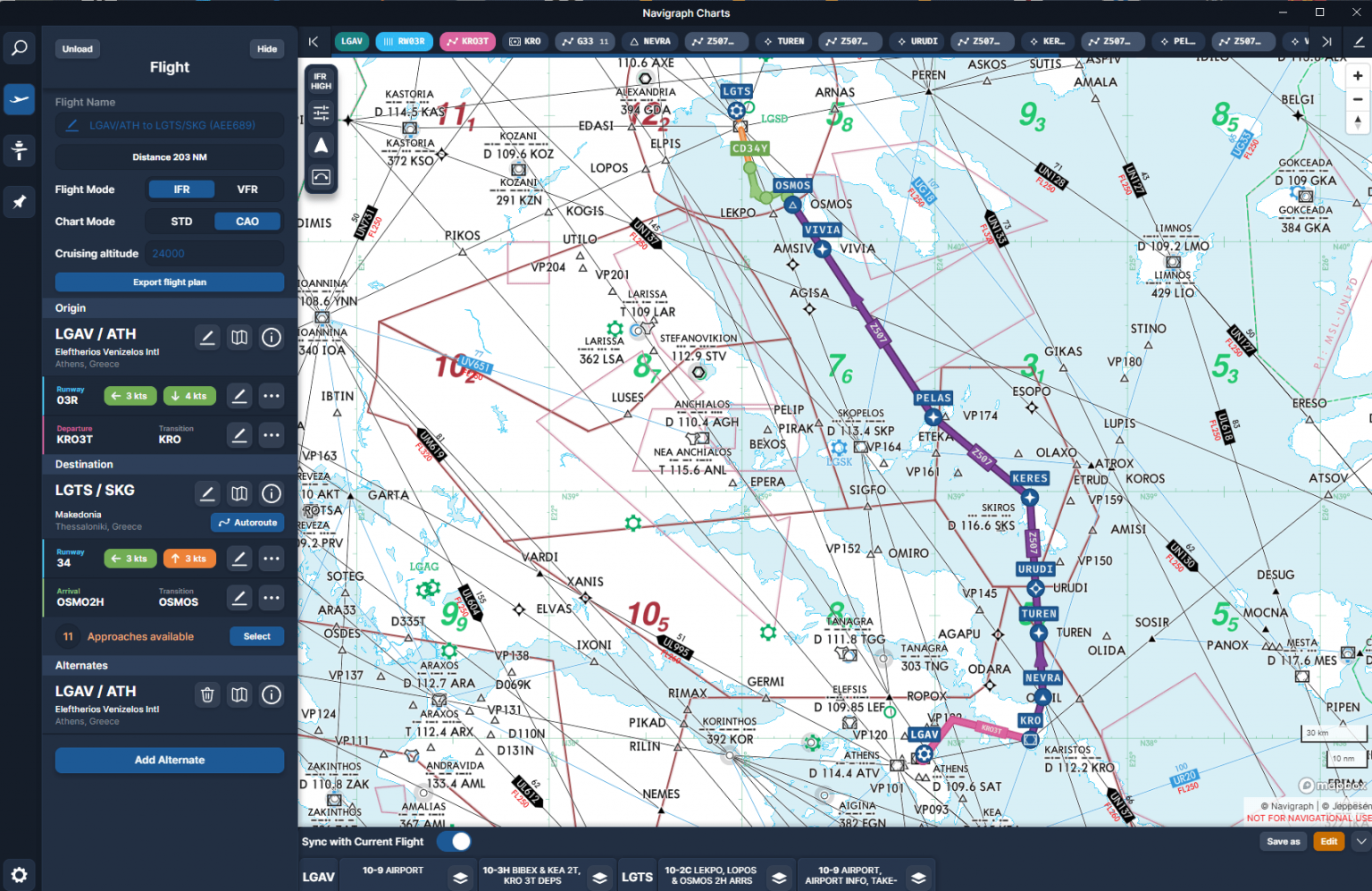Zoom out the map with minus

click(1358, 99)
